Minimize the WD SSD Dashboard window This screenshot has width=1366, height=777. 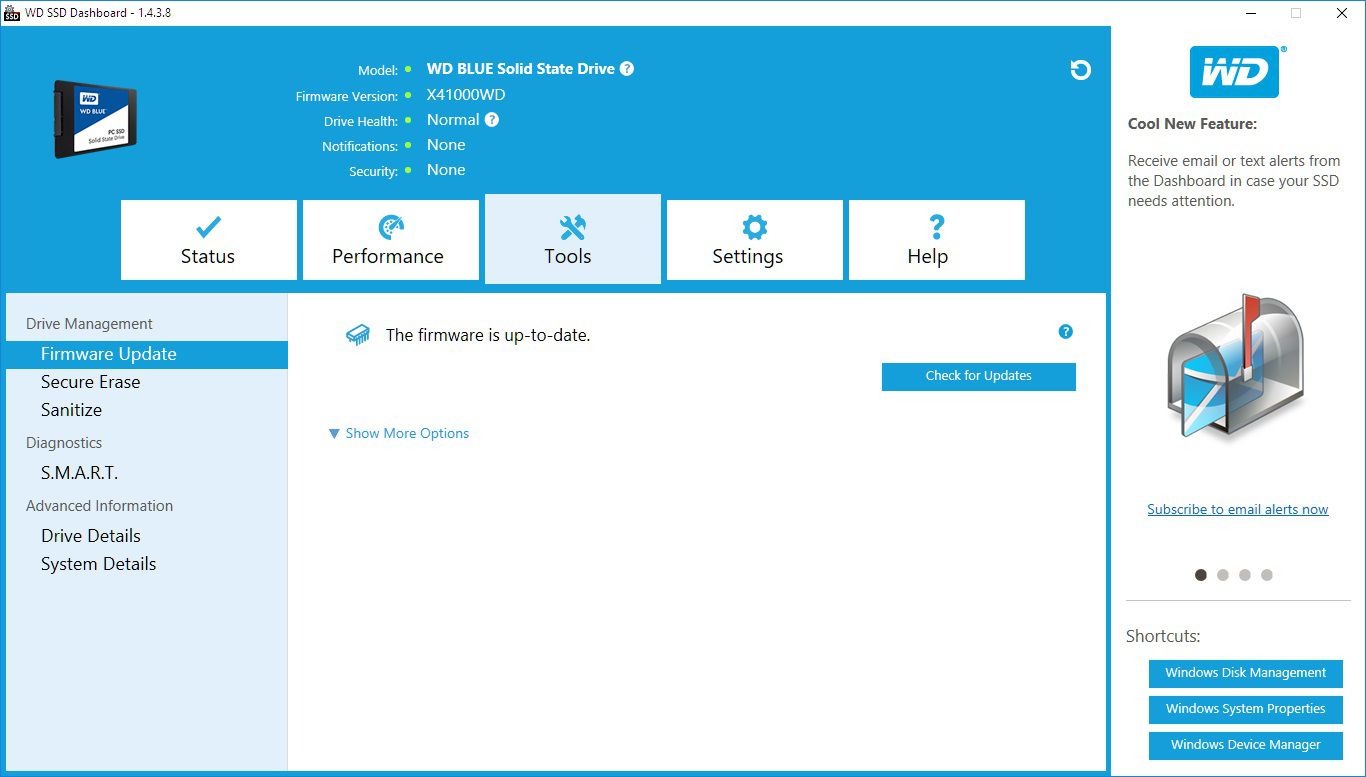(x=1250, y=13)
